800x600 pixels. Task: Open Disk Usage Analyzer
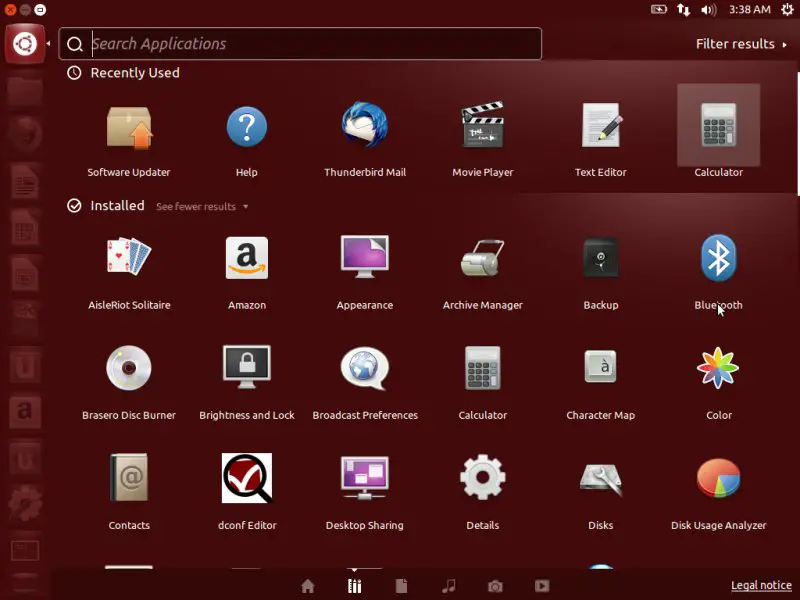[x=718, y=478]
